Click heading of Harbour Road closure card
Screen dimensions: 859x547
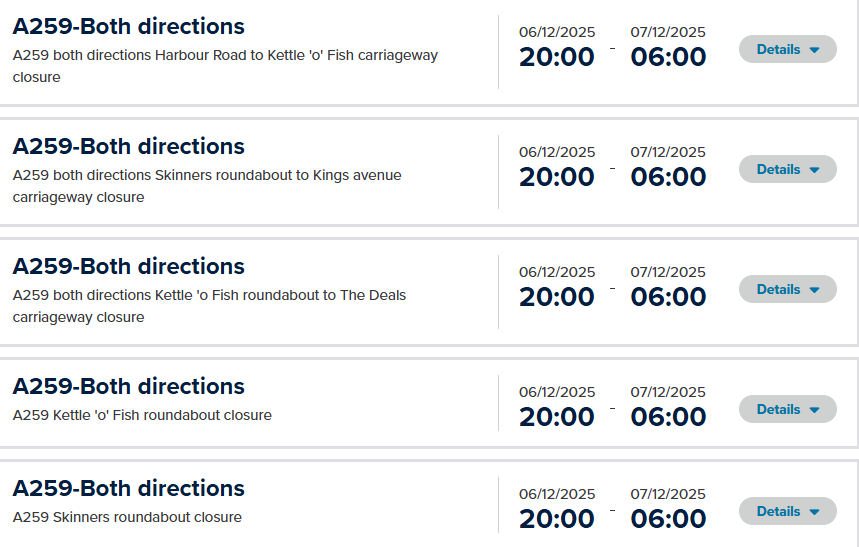(x=128, y=26)
